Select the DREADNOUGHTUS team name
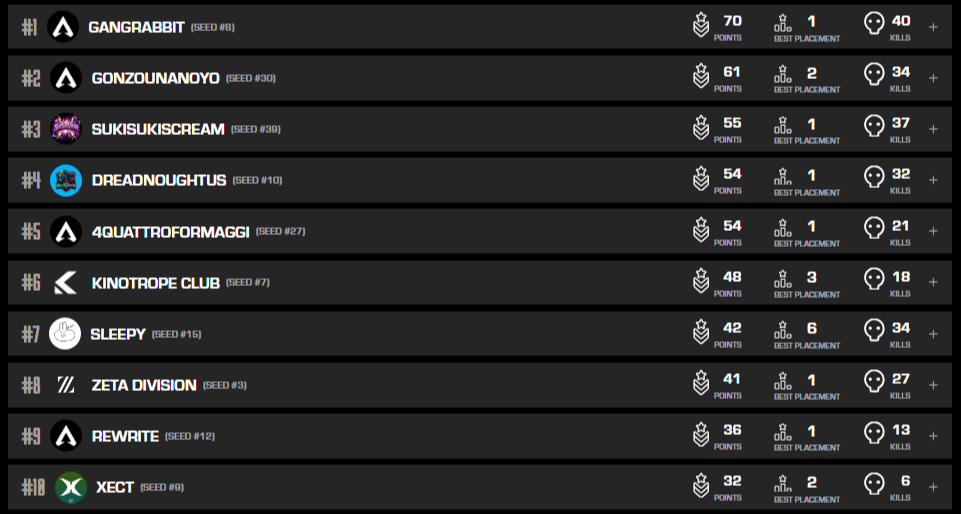The width and height of the screenshot is (961, 514). tap(157, 180)
